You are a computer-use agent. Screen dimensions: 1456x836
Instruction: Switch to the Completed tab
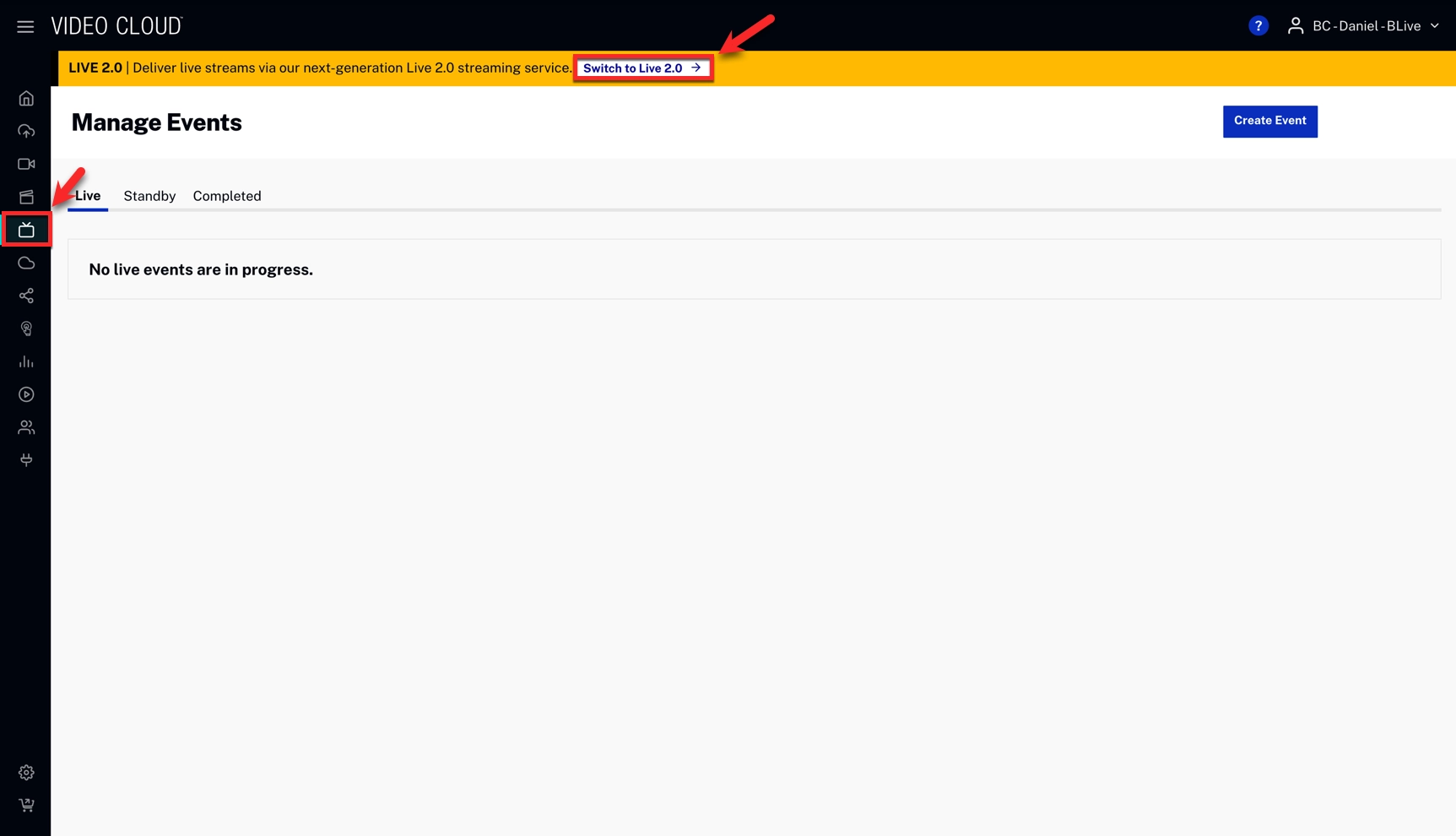coord(227,196)
